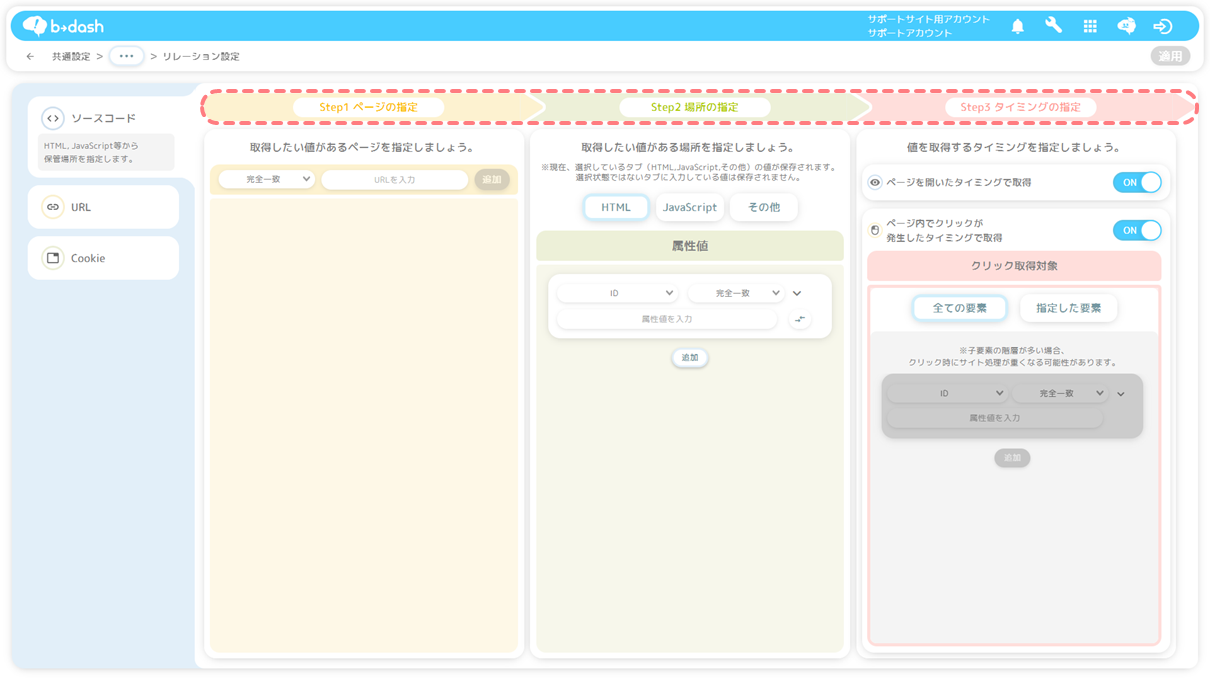This screenshot has width=1210, height=680.
Task: Click the URLを入力 field
Action: (x=394, y=180)
